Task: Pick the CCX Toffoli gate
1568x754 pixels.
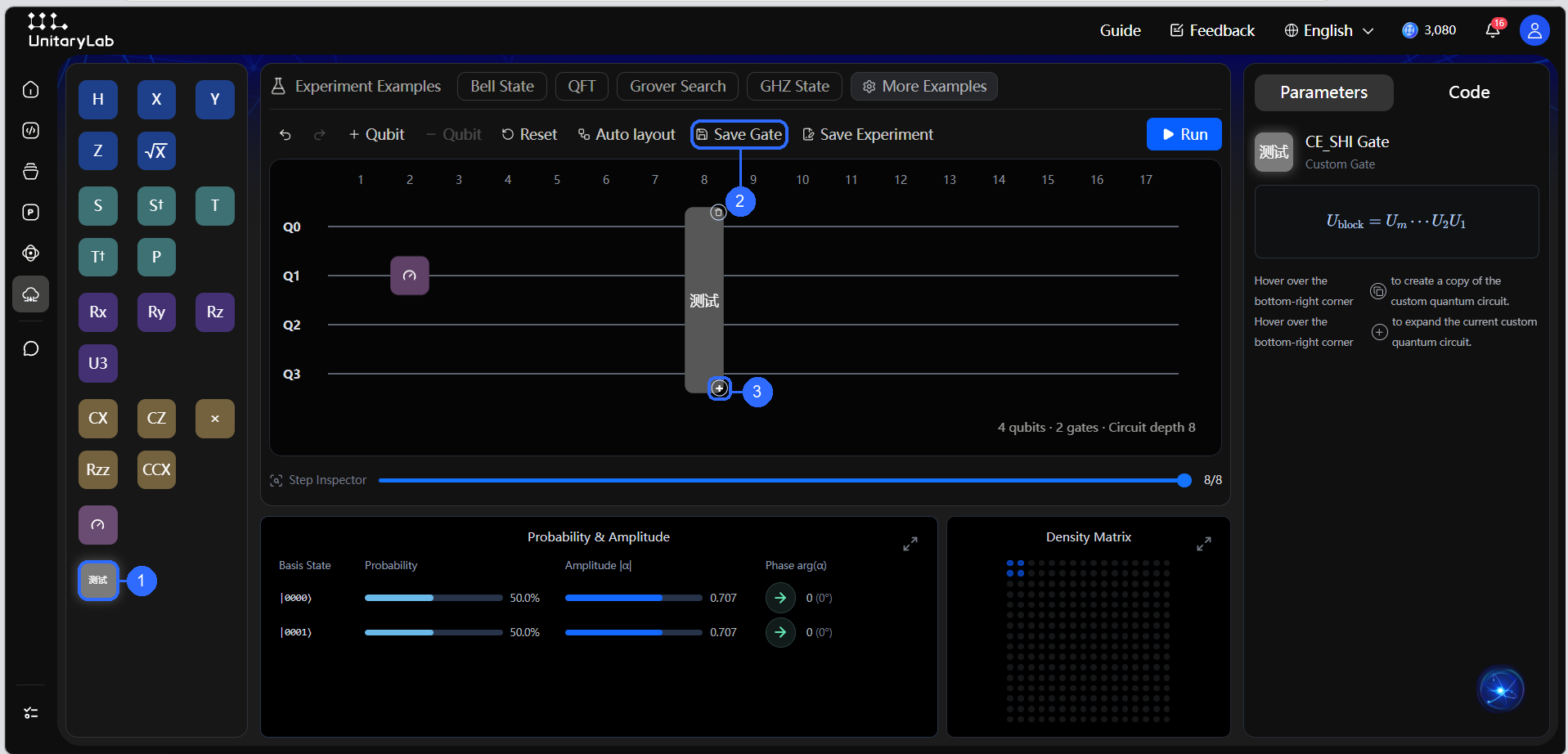Action: coord(156,470)
